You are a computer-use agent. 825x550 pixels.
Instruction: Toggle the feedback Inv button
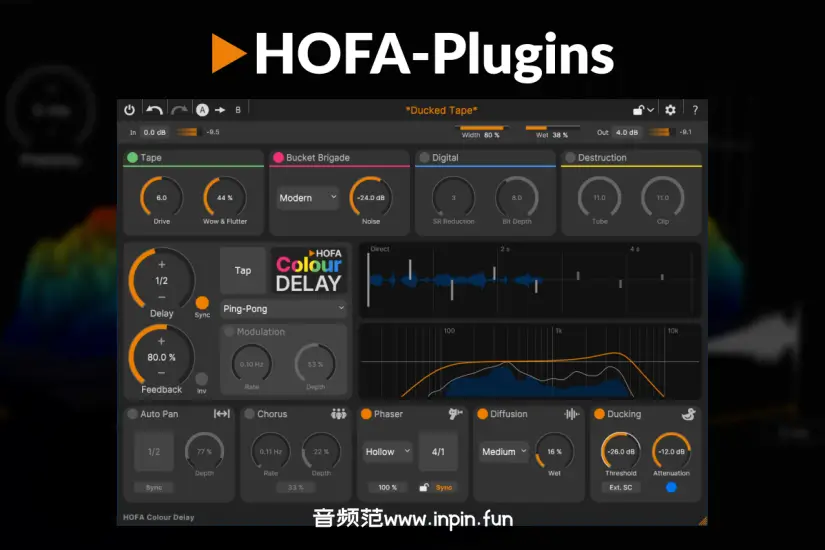click(202, 379)
